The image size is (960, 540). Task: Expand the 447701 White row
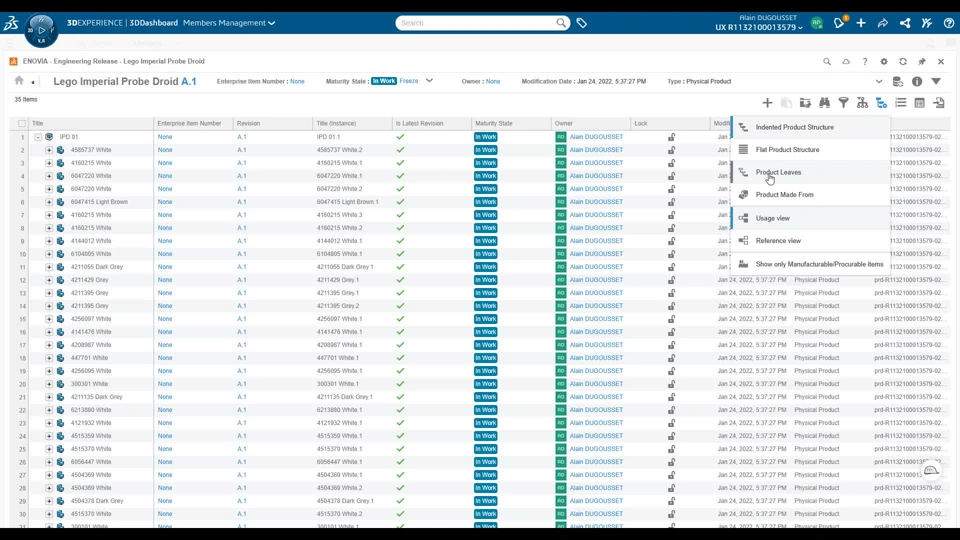tap(49, 358)
